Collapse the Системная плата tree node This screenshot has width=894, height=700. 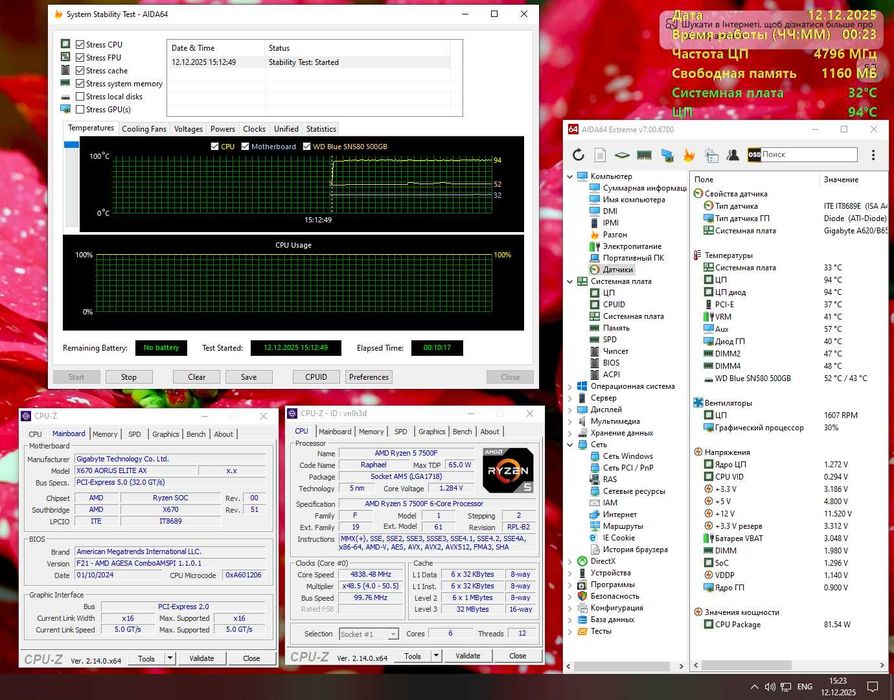(x=570, y=282)
